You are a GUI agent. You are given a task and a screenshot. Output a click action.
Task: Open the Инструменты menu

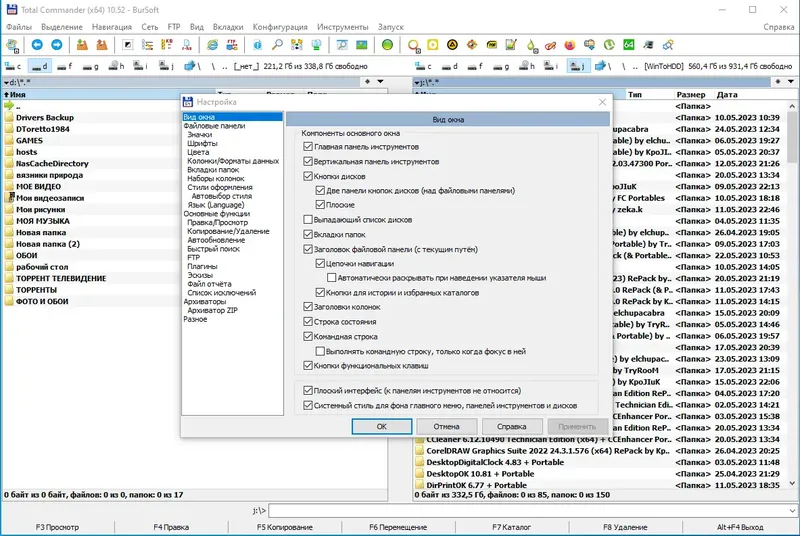click(x=342, y=27)
